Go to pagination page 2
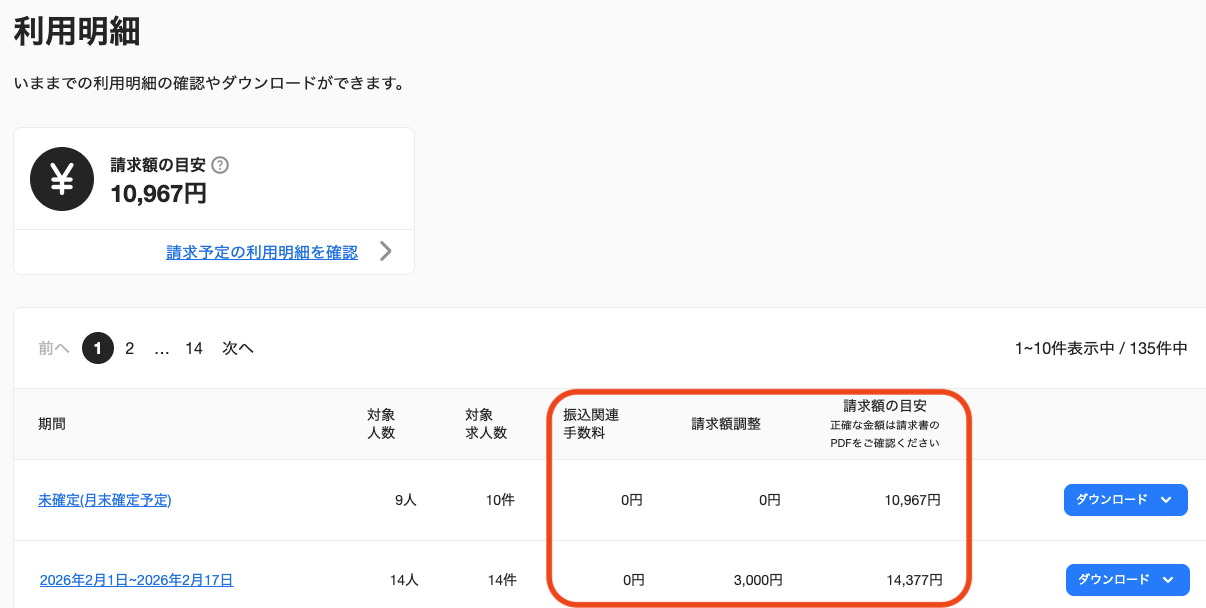 [130, 348]
